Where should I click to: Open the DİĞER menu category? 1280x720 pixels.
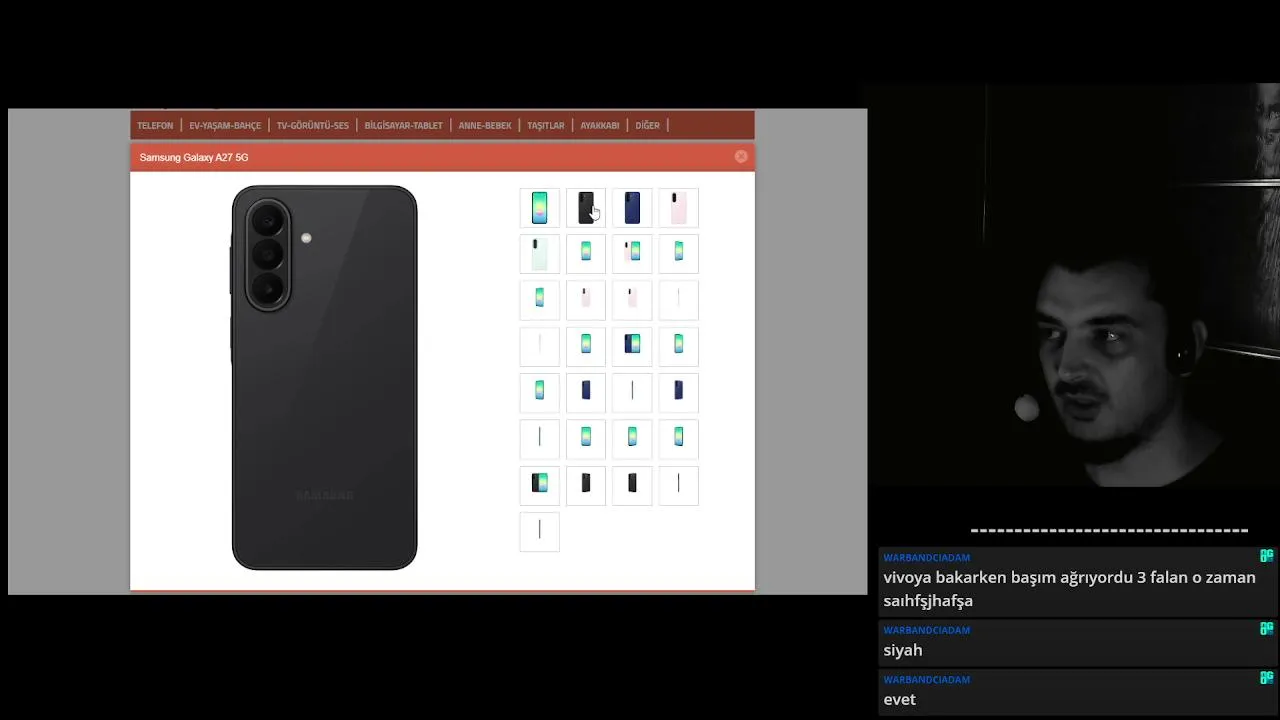pos(648,126)
